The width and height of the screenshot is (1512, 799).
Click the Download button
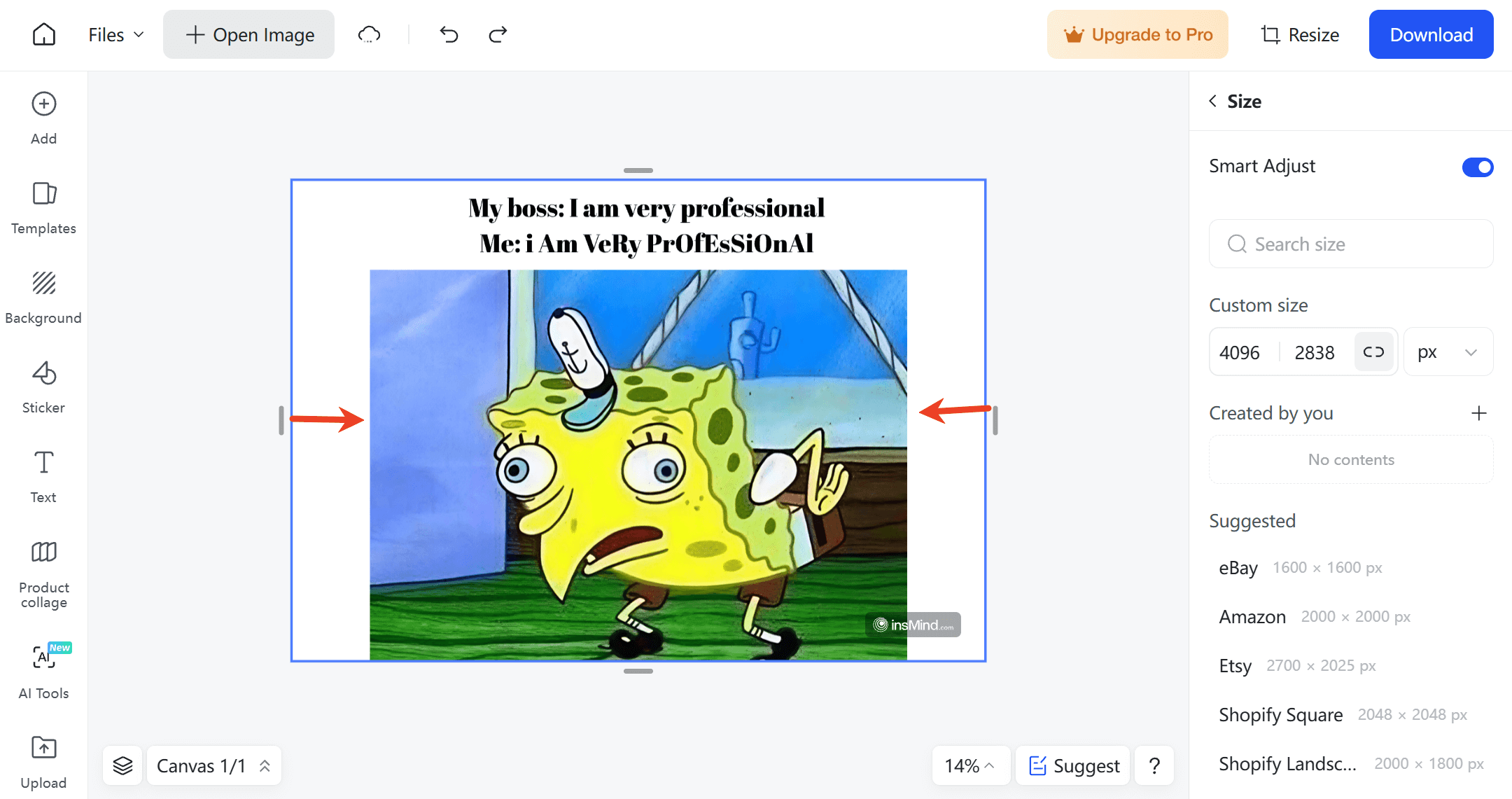pos(1431,34)
